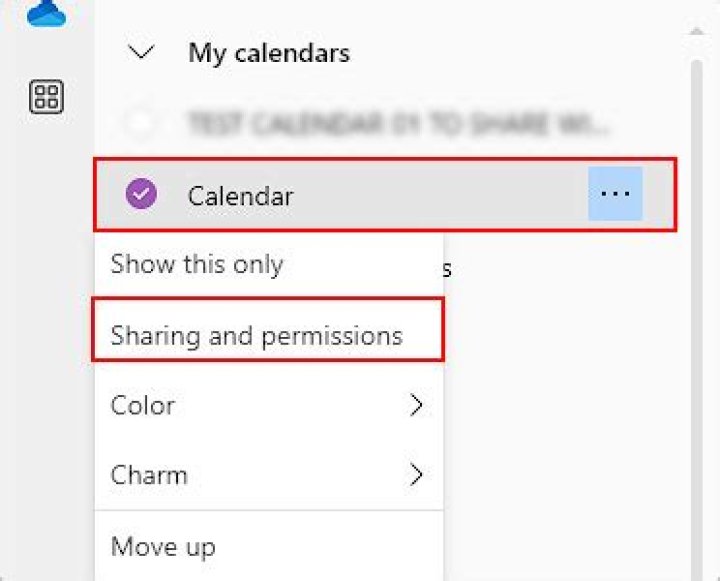720x581 pixels.
Task: Dismiss menu by clicking blank area right of it
Action: (x=560, y=420)
